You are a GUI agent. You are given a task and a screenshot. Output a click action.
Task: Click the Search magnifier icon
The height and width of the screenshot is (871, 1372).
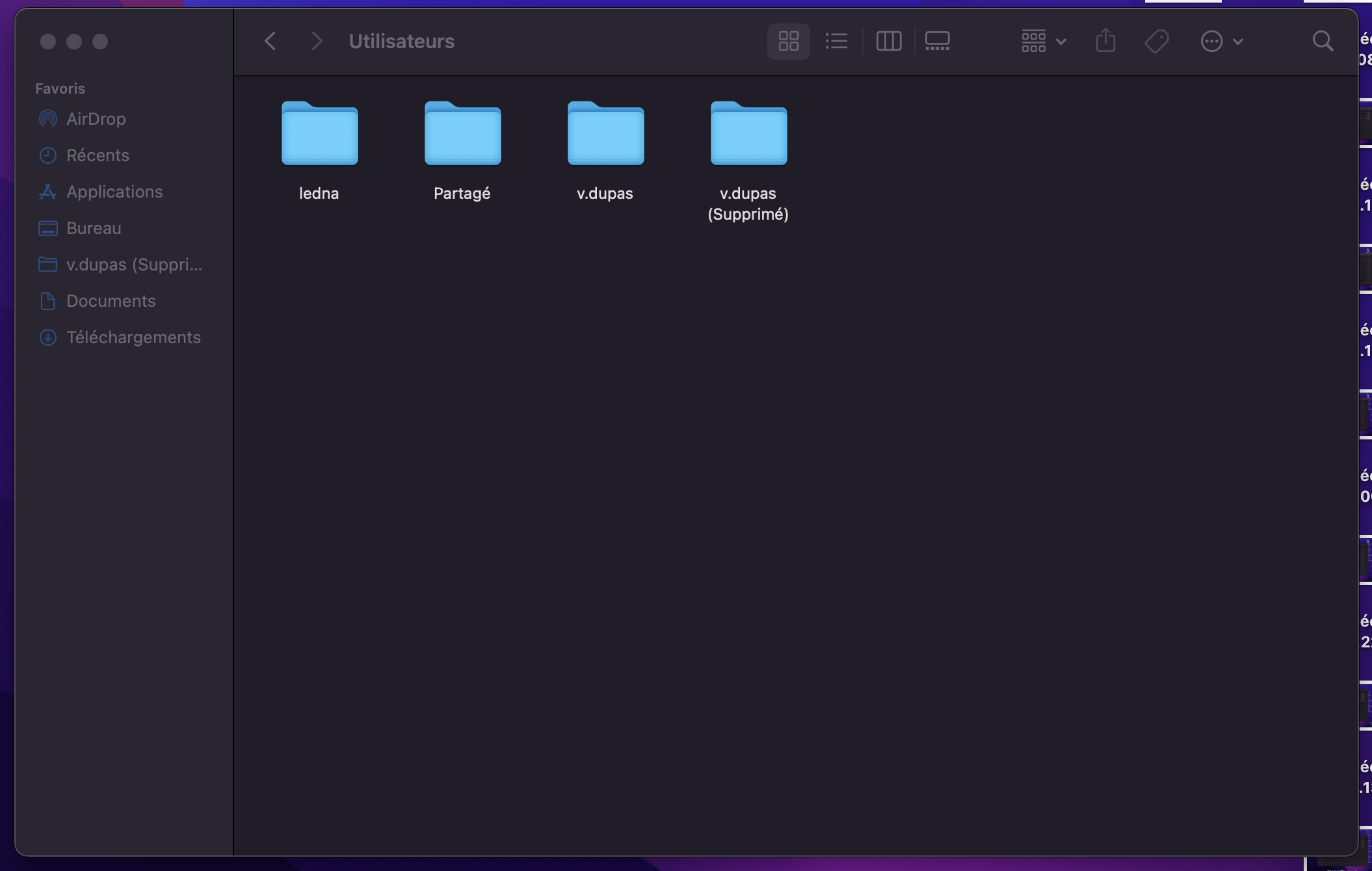(1323, 42)
